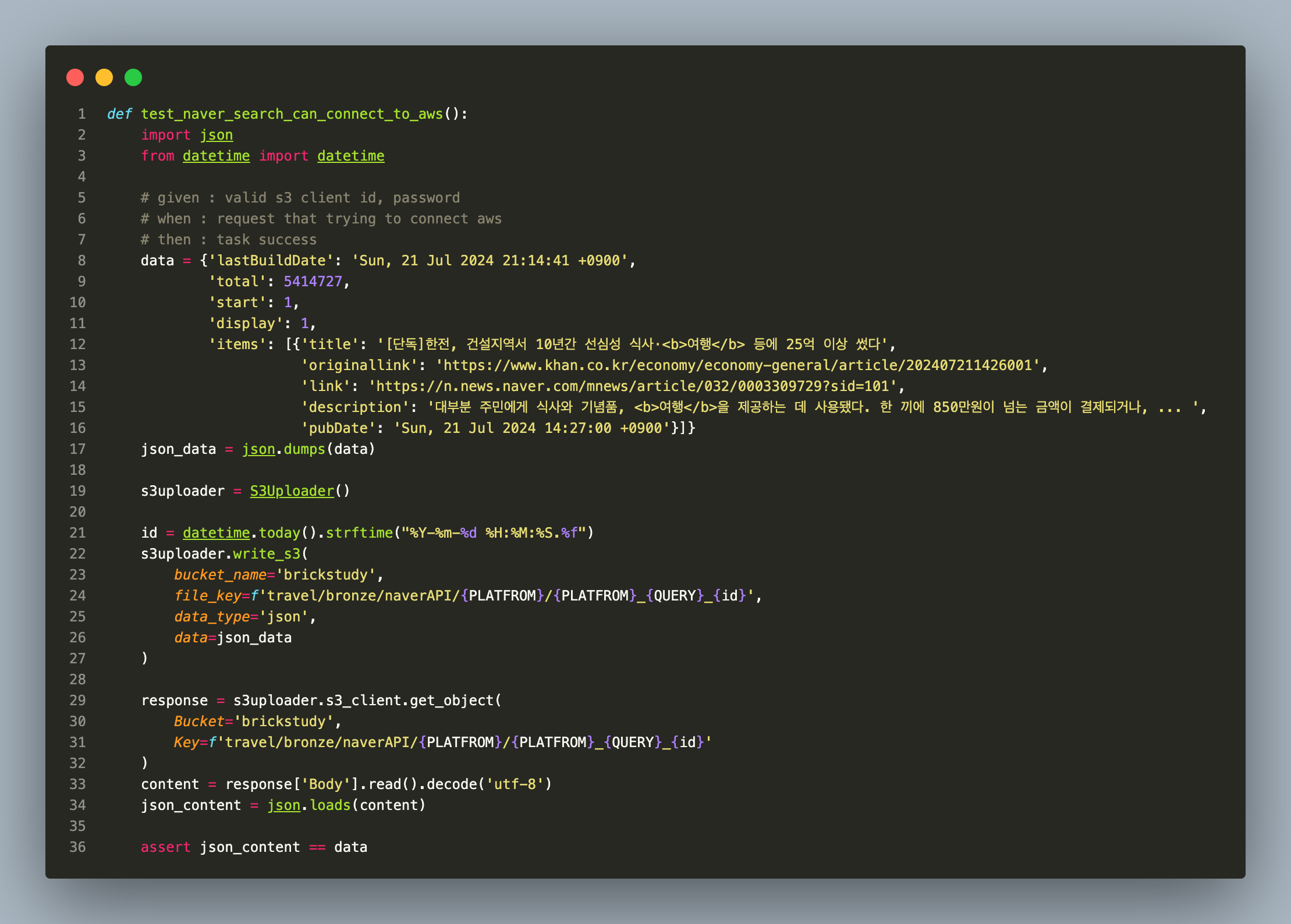The image size is (1291, 924).
Task: Click line number 19 in the gutter
Action: [x=77, y=491]
